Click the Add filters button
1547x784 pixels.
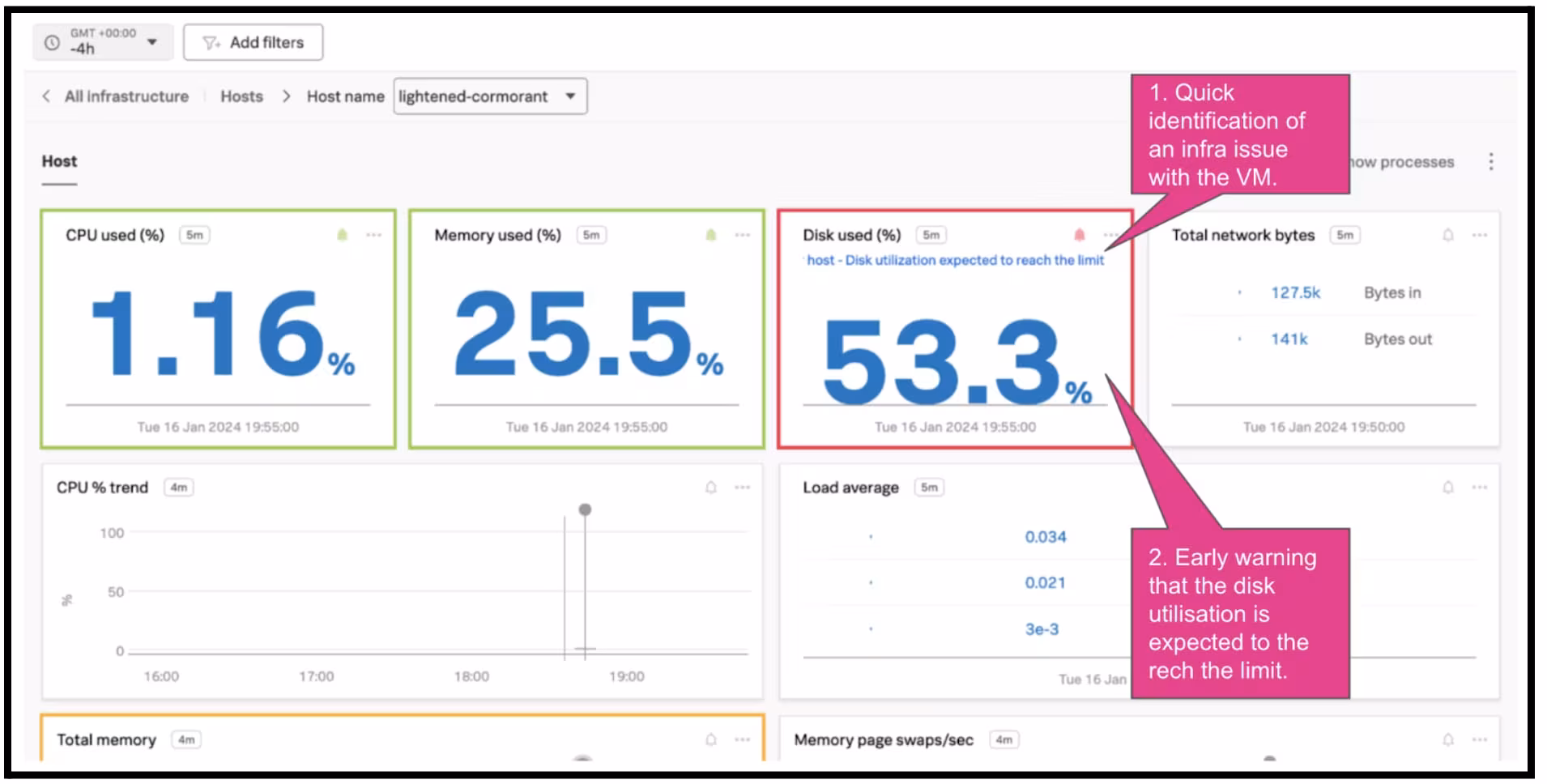click(253, 42)
